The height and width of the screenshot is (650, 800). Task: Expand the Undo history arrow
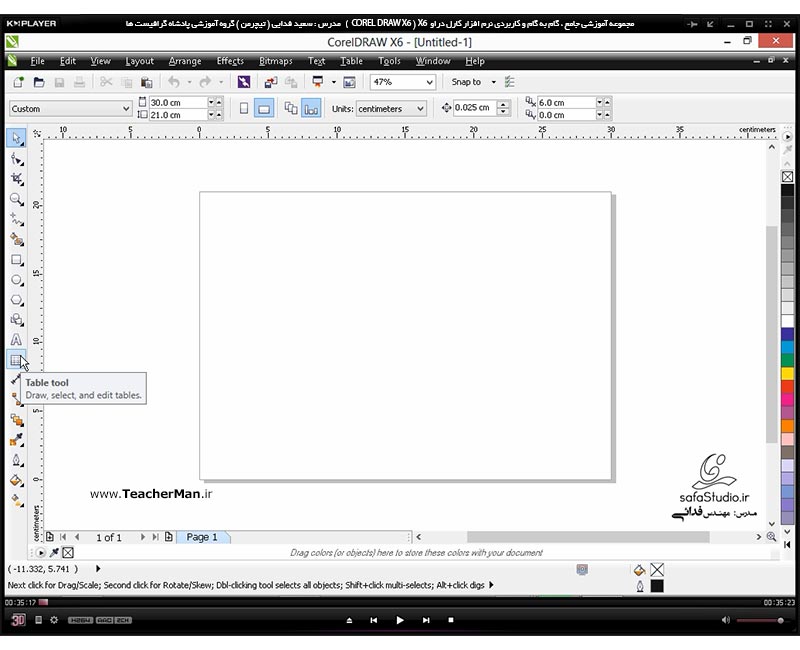tap(189, 82)
